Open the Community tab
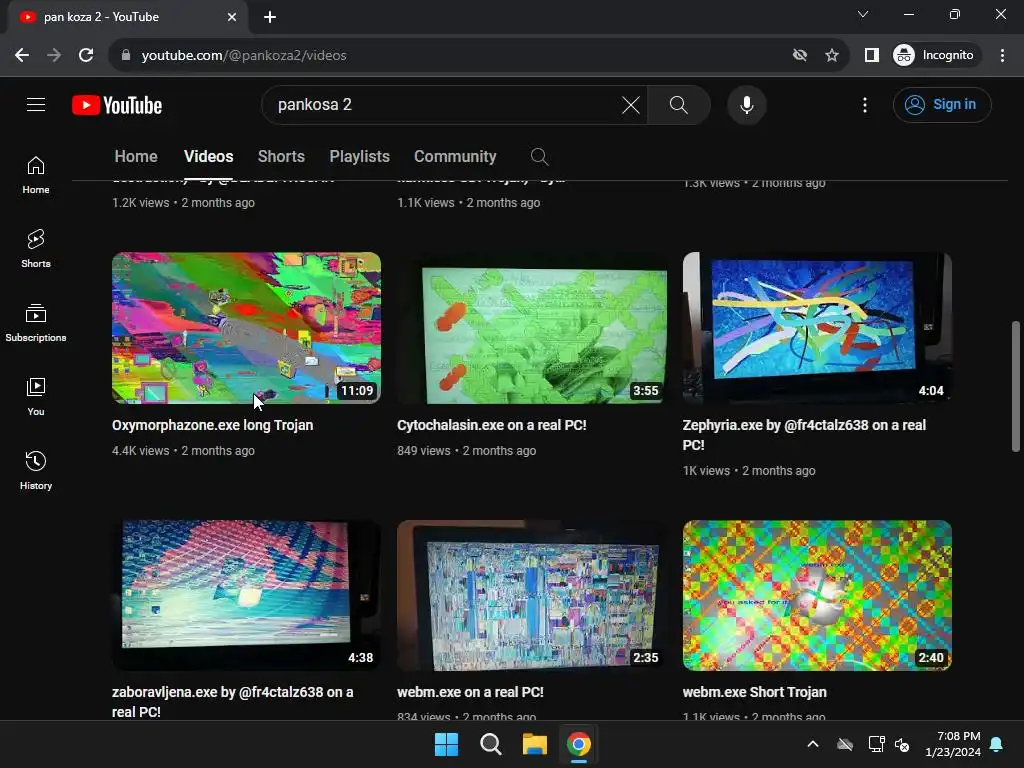Screen dimensions: 1024x768 (x=455, y=157)
